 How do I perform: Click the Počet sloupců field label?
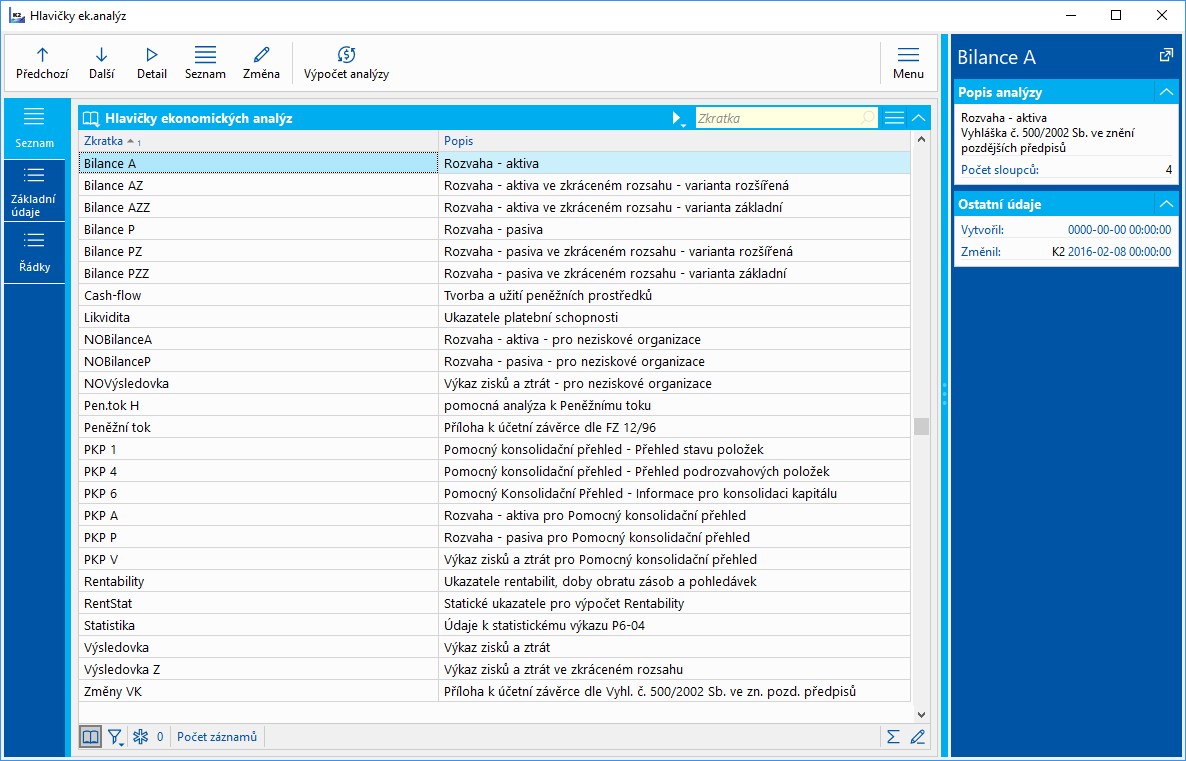coord(999,169)
